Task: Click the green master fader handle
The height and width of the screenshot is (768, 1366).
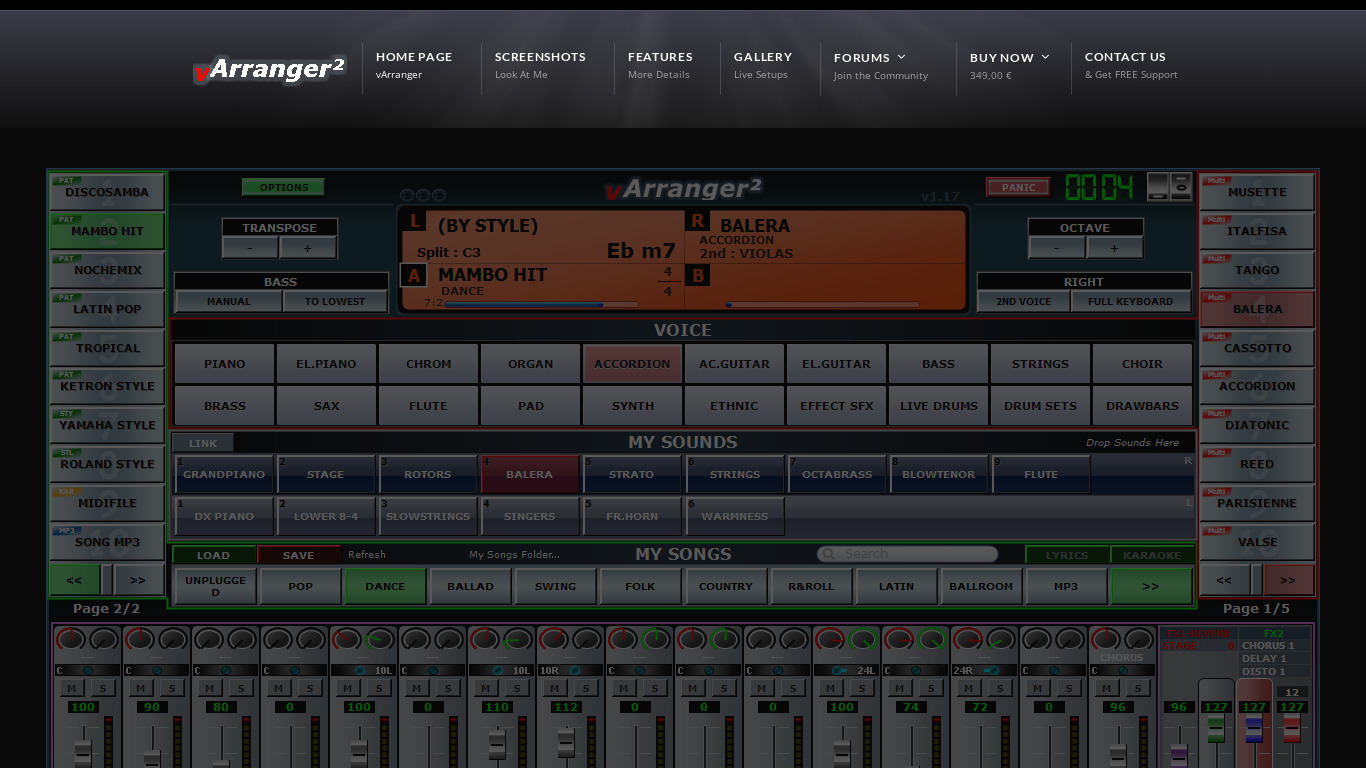Action: tap(1216, 727)
